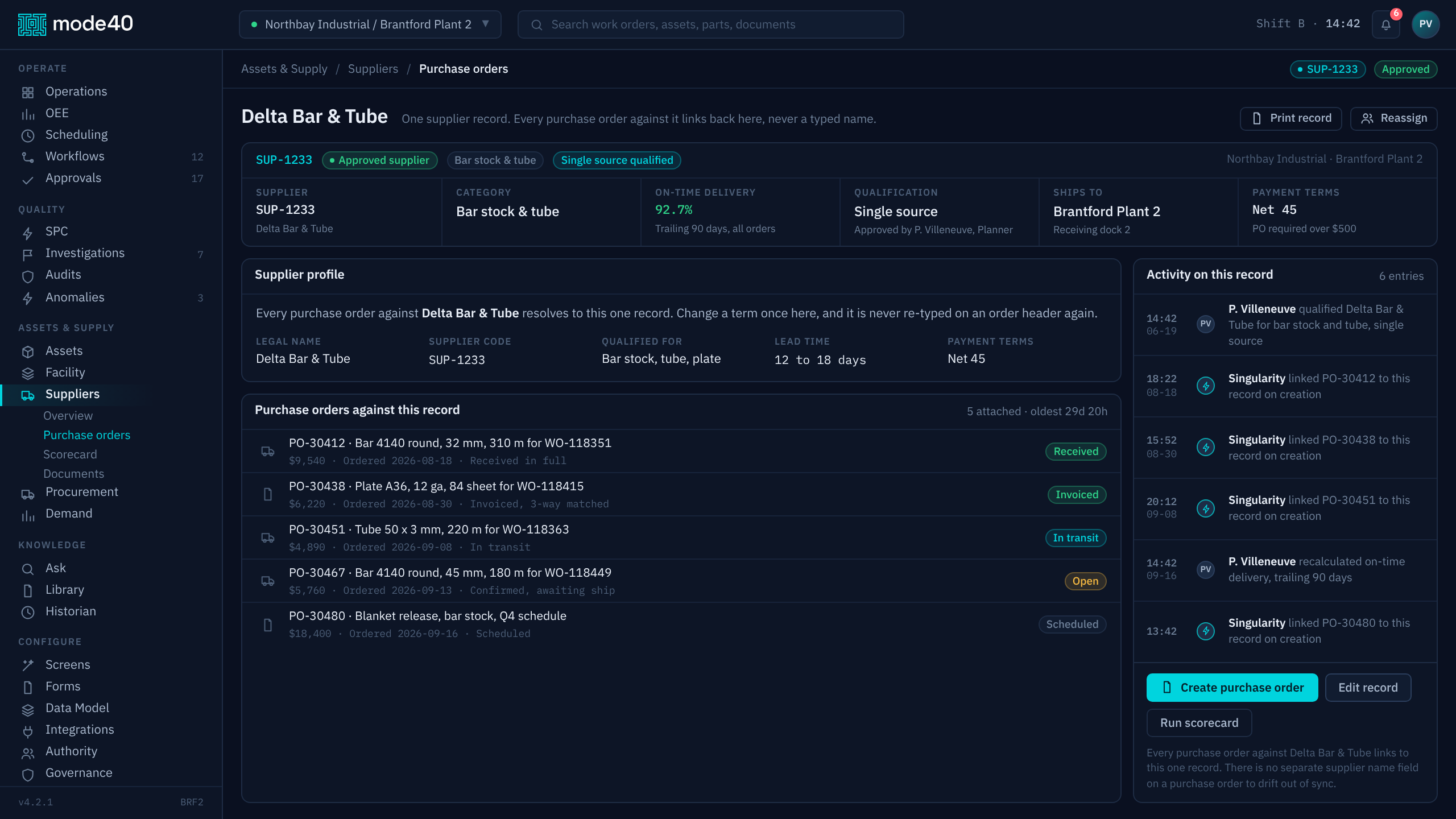This screenshot has height=819, width=1456.
Task: Click the SUP-1233 link in supplier card
Action: tap(284, 160)
